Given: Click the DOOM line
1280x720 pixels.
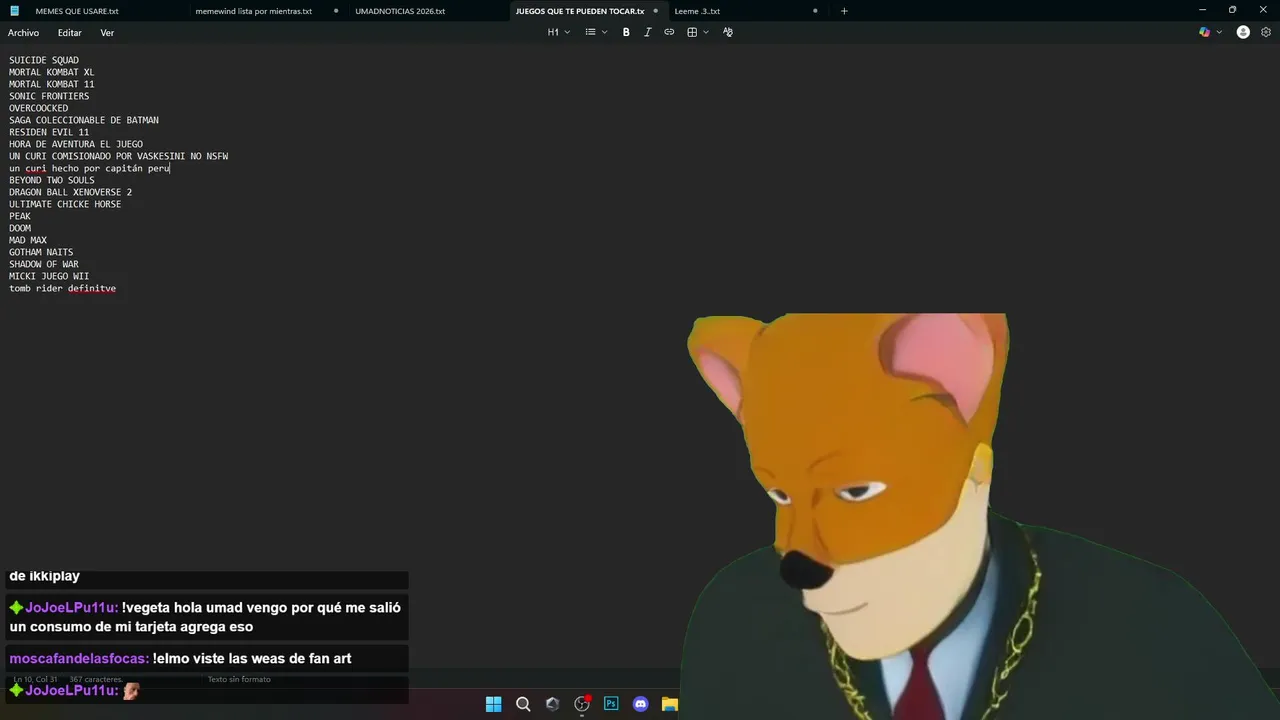Looking at the screenshot, I should [20, 228].
